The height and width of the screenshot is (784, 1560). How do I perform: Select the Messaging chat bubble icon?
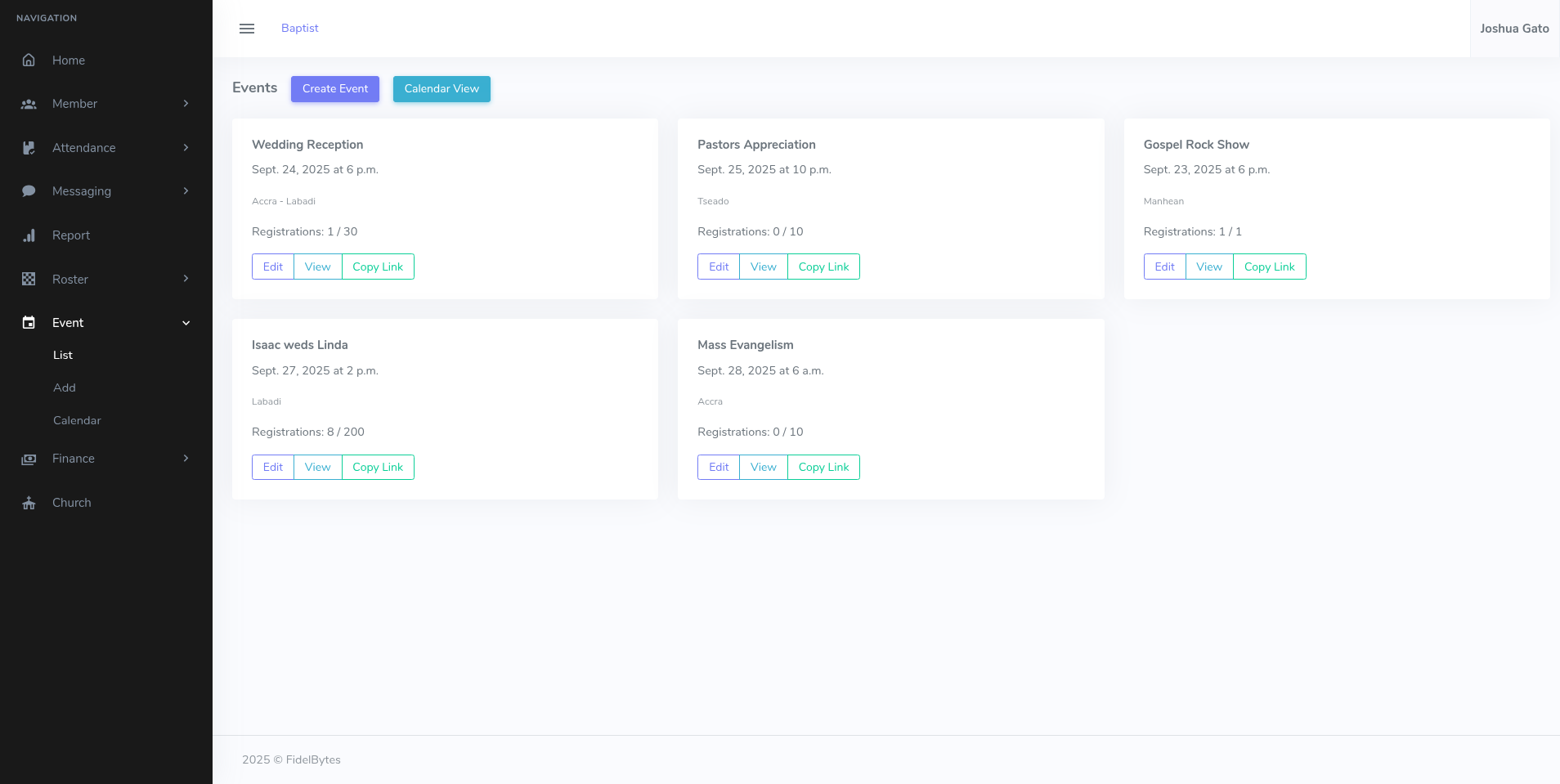tap(29, 190)
